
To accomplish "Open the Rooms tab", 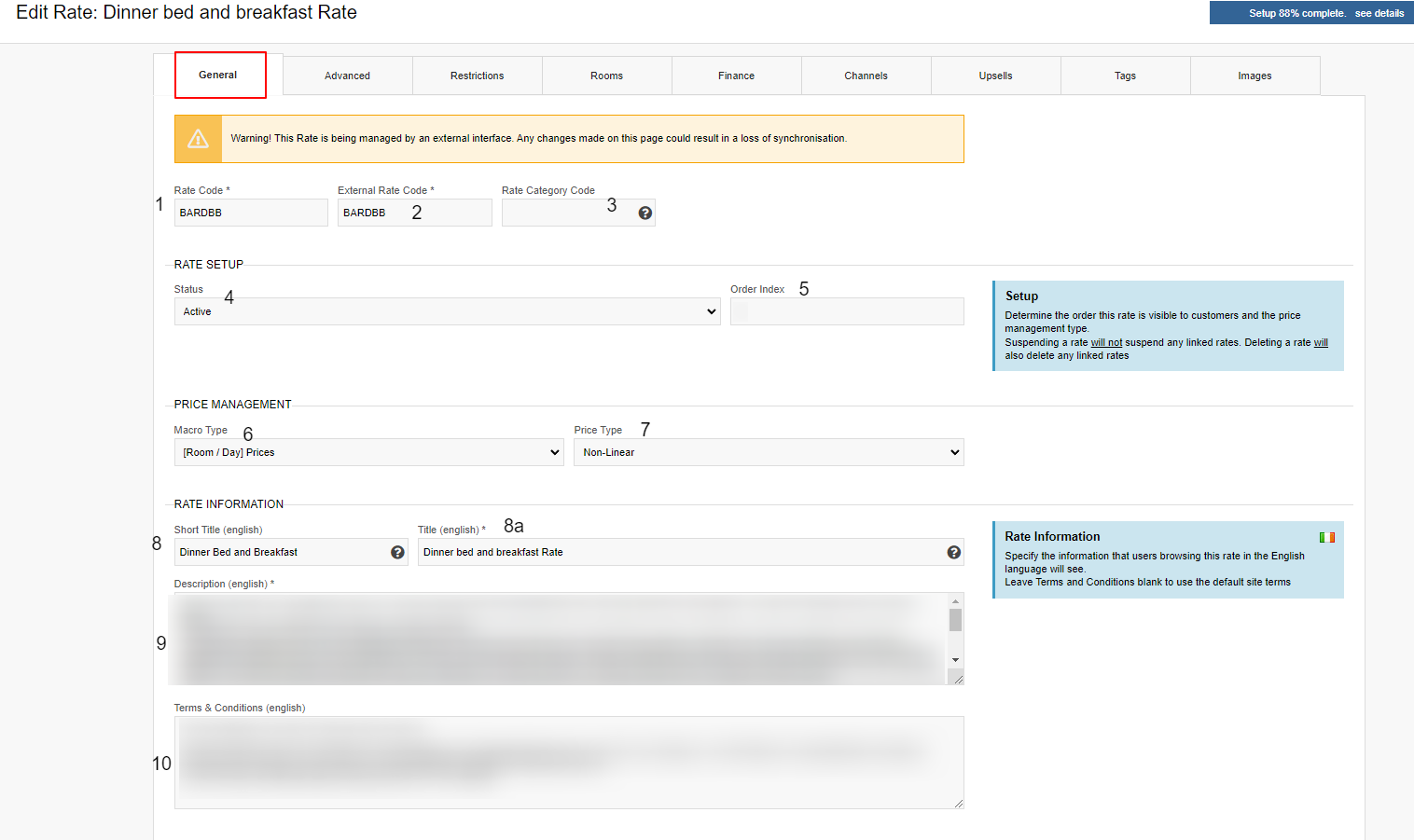I will coord(606,76).
